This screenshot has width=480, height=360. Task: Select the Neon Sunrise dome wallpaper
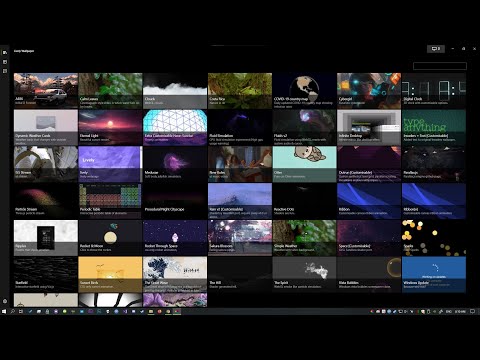[x=175, y=127]
